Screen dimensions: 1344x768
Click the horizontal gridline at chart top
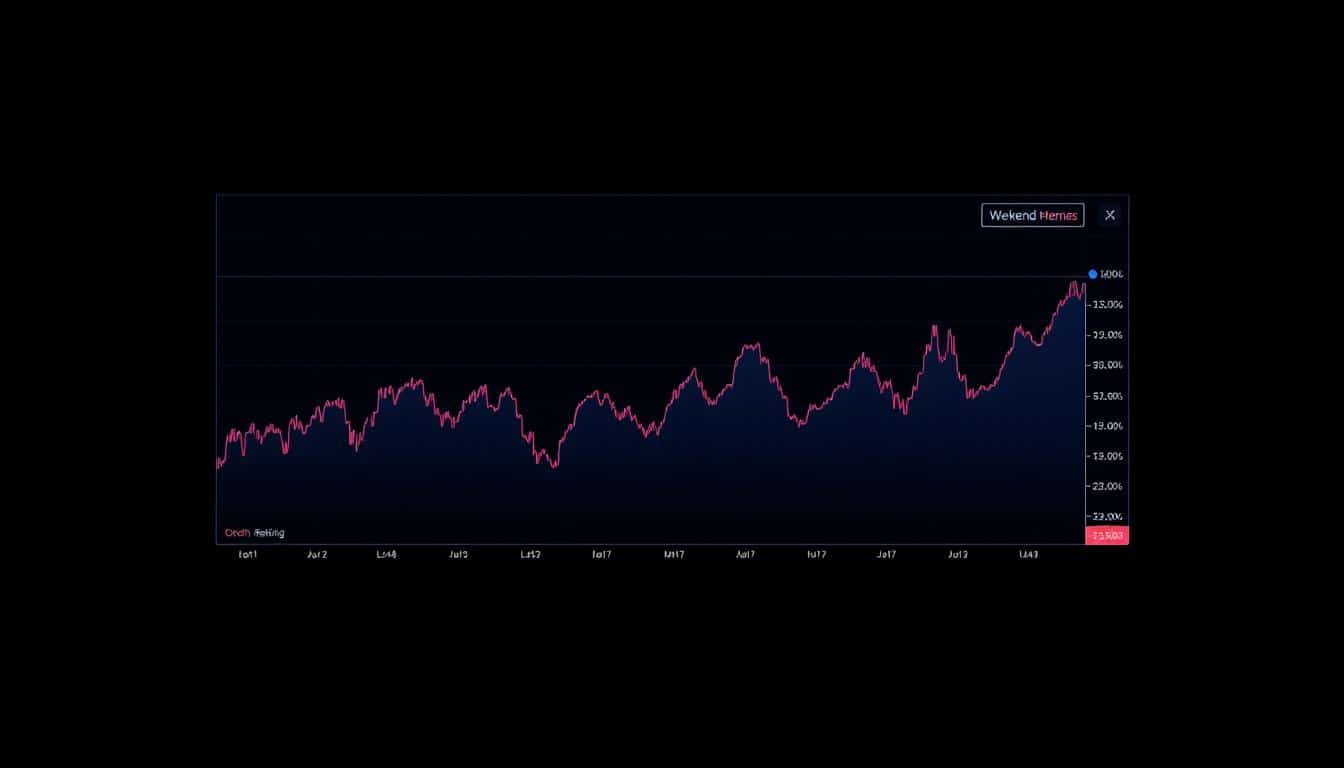(x=650, y=276)
